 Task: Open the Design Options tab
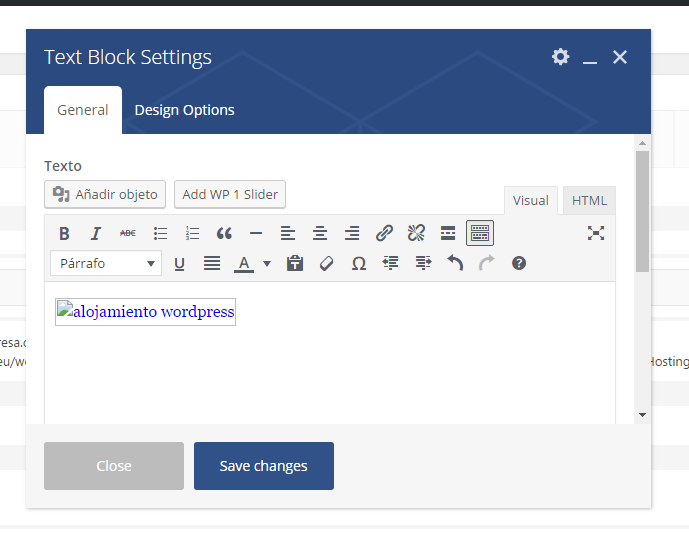(184, 110)
